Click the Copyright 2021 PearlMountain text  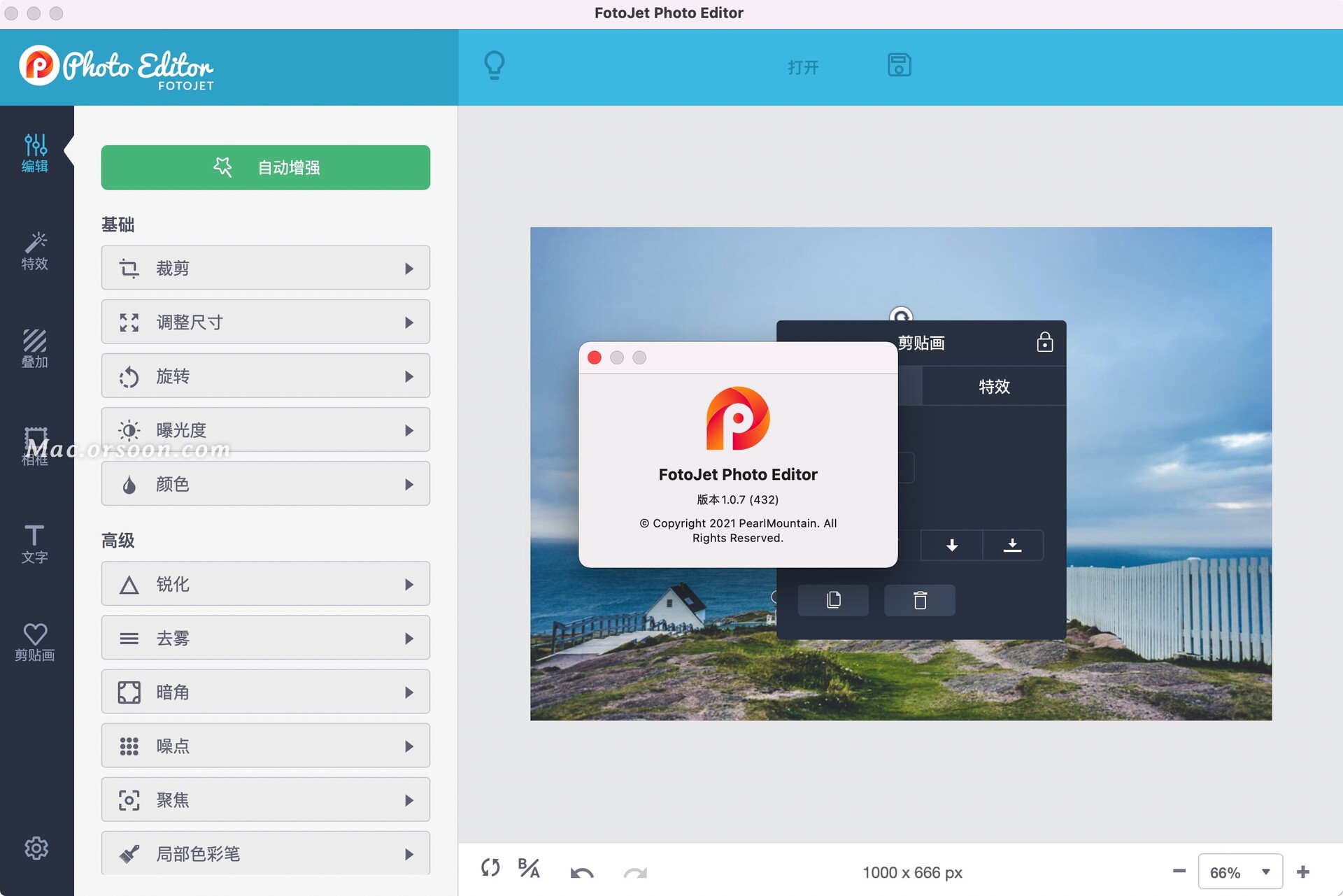click(738, 530)
